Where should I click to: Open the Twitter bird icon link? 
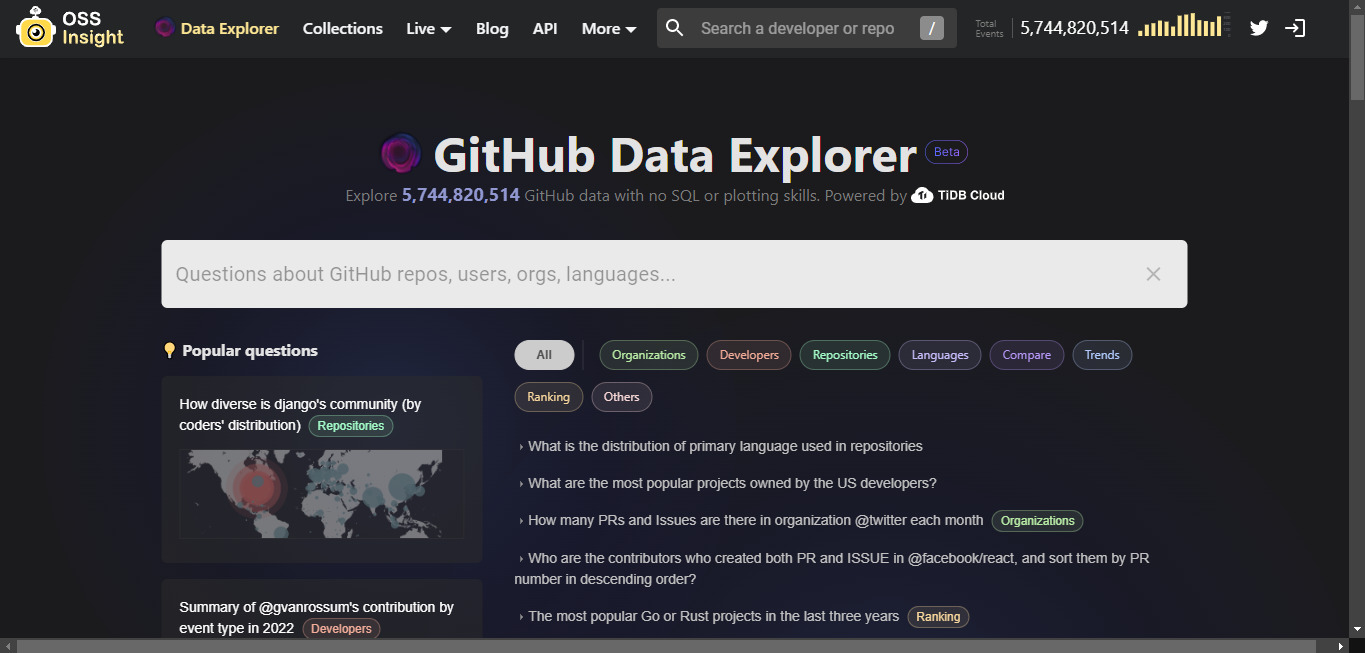1259,28
